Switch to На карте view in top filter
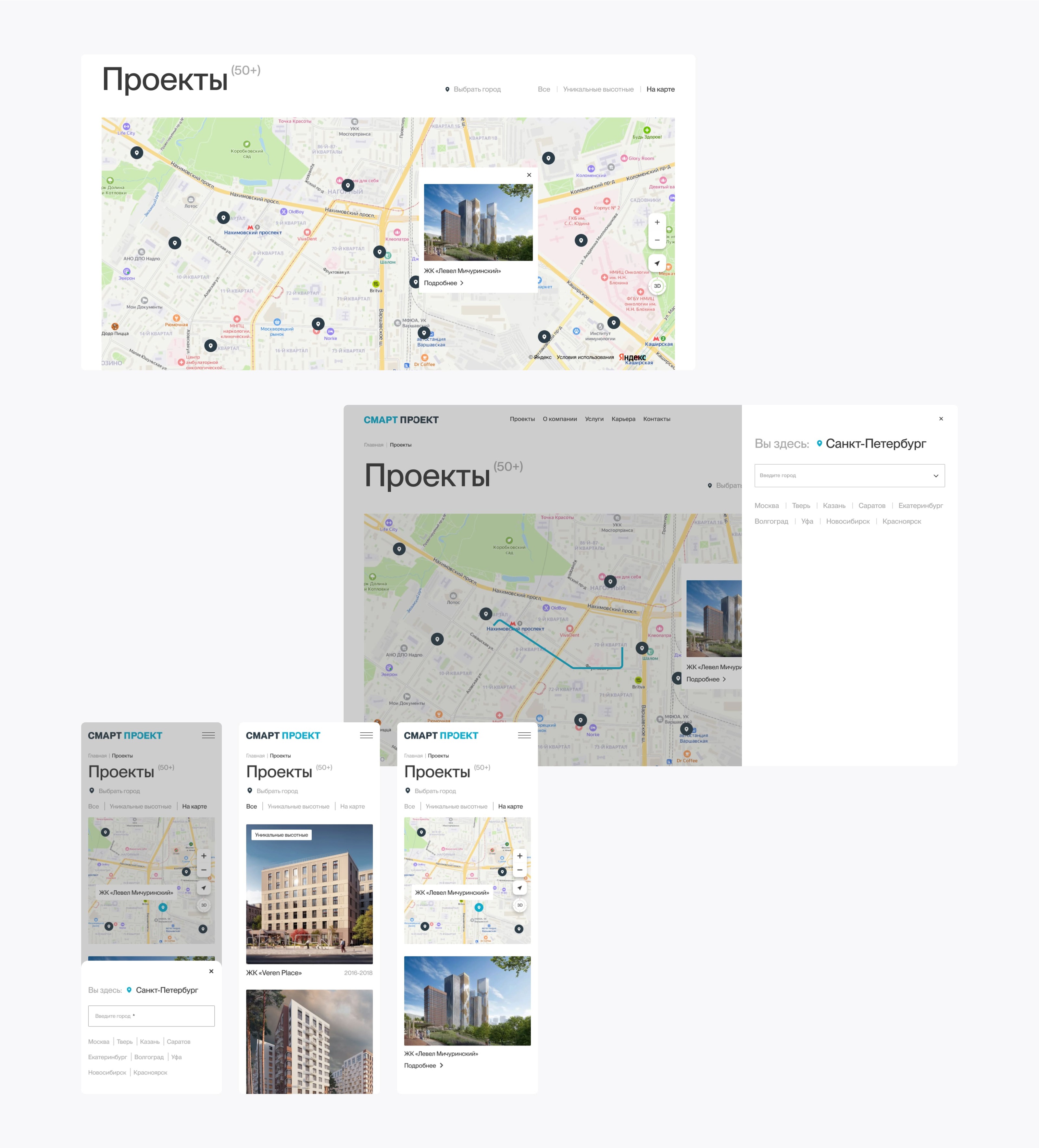This screenshot has width=1039, height=1148. point(660,89)
